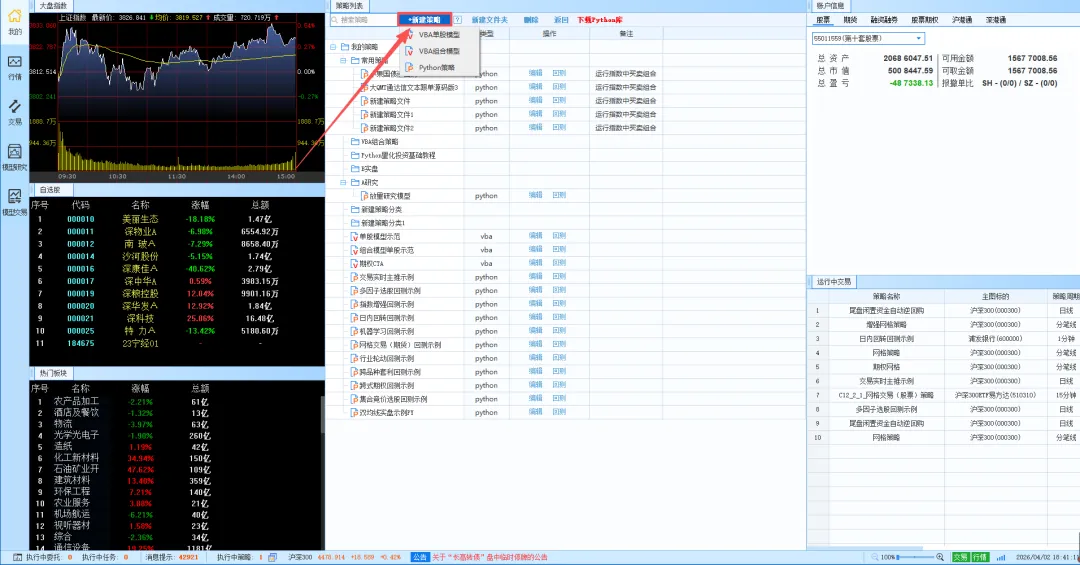Open the 模型研究 sidebar icon

[14, 152]
